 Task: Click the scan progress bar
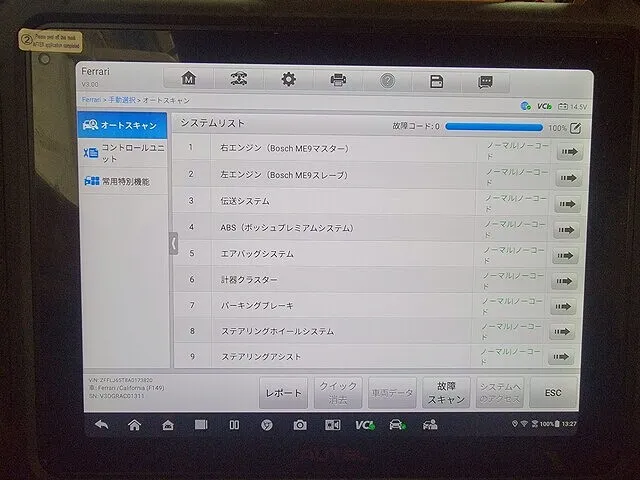click(x=493, y=128)
